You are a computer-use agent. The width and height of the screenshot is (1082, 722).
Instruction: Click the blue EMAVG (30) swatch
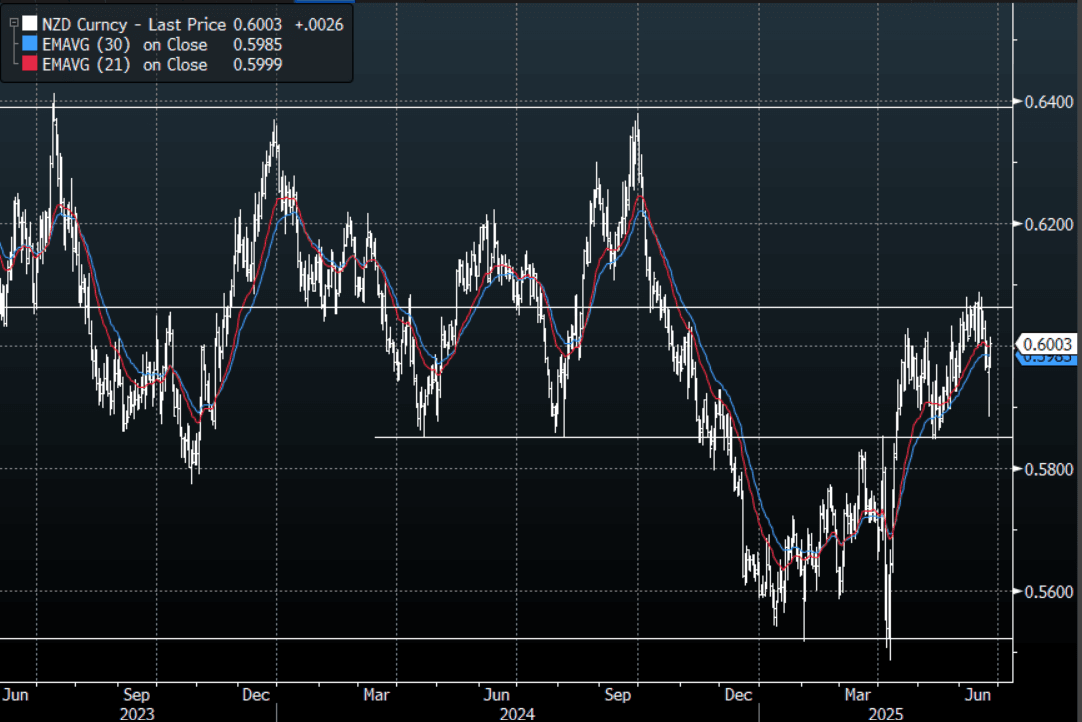(x=30, y=45)
